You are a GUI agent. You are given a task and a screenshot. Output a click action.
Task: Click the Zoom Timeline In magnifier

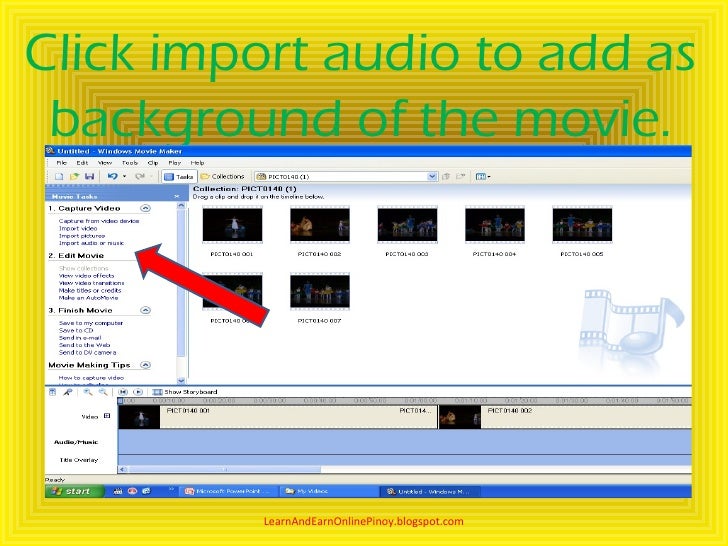point(87,392)
